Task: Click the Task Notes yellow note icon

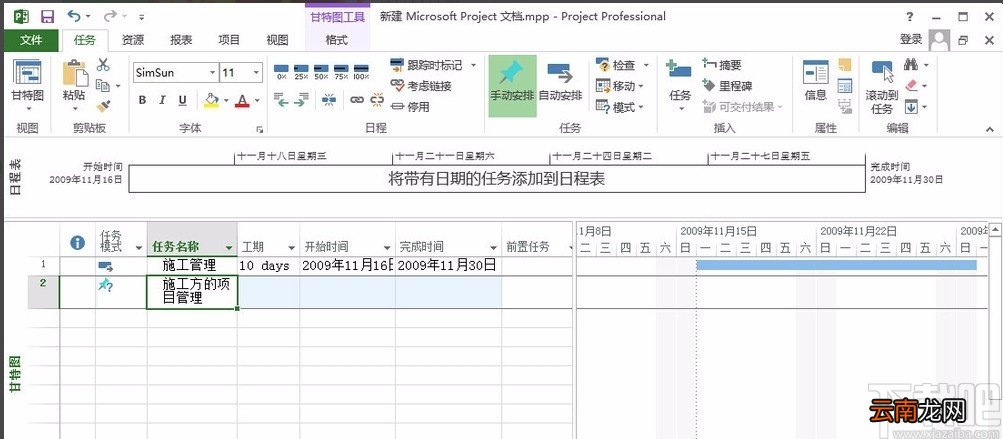Action: pos(845,65)
